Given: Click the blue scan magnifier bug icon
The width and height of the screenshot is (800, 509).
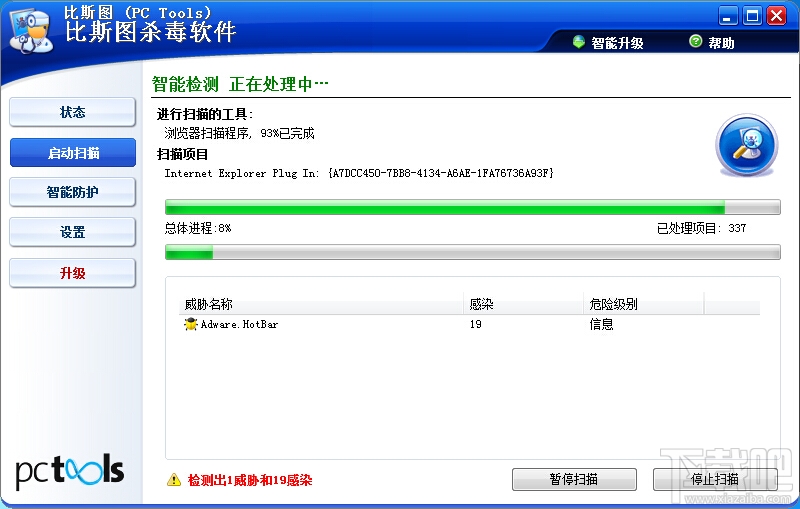Looking at the screenshot, I should pos(747,145).
